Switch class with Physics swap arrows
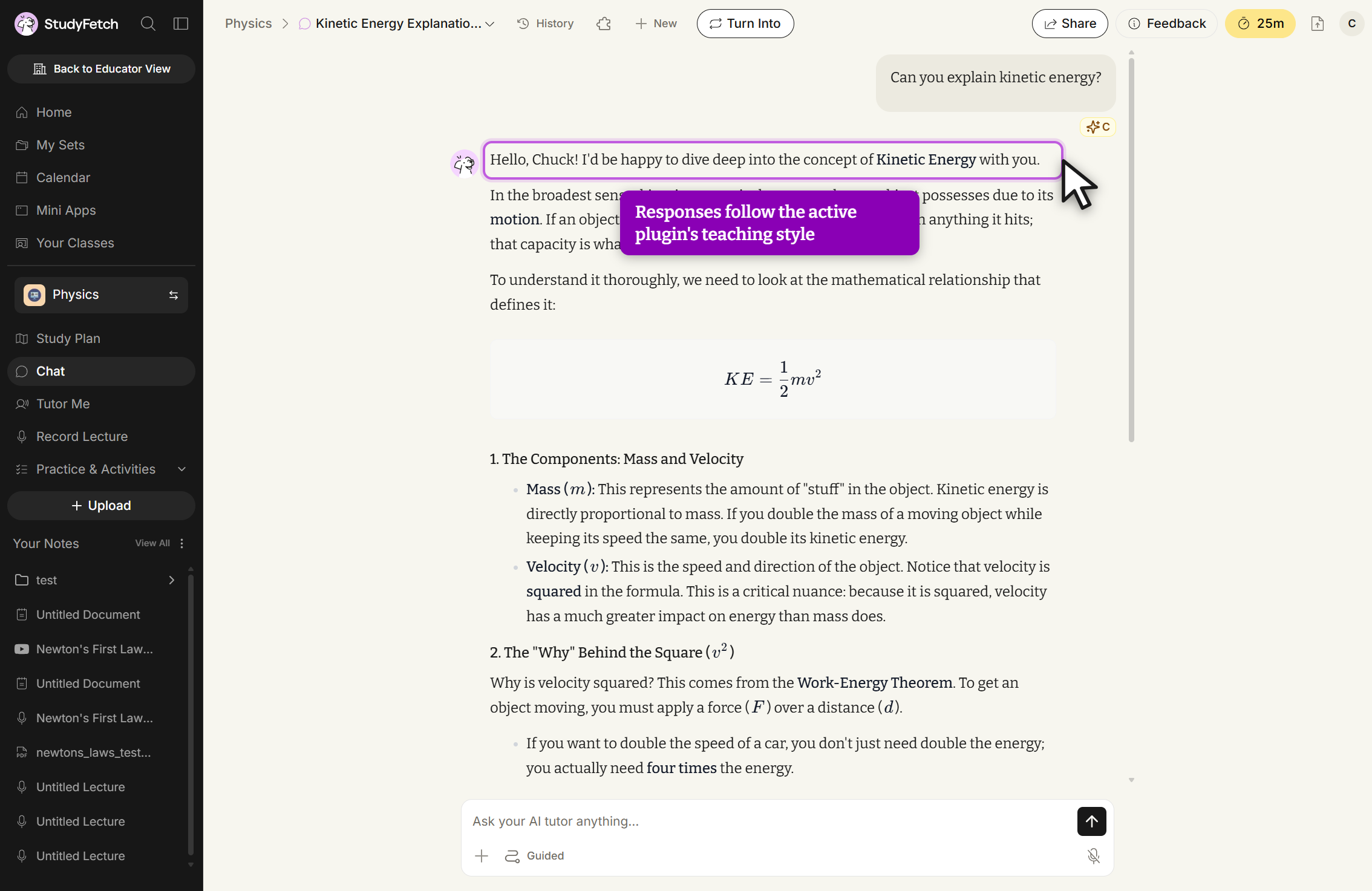The width and height of the screenshot is (1372, 891). 174,295
